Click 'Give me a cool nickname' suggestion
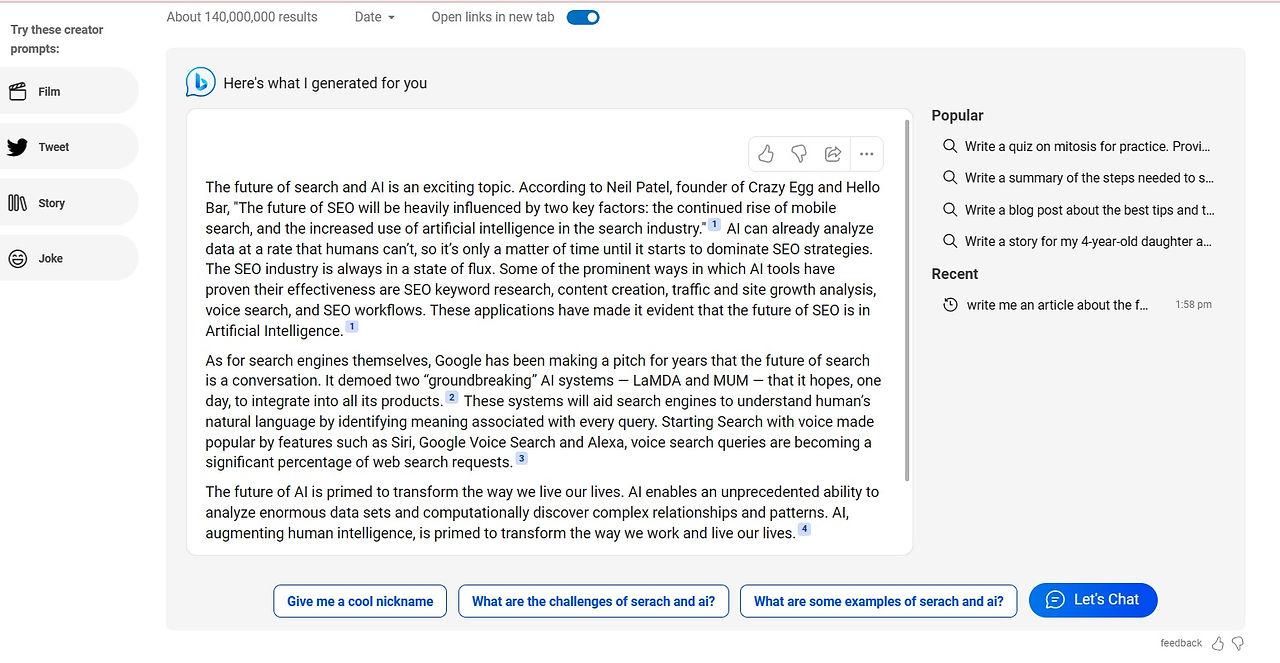Screen dimensions: 1280x663 (360, 601)
